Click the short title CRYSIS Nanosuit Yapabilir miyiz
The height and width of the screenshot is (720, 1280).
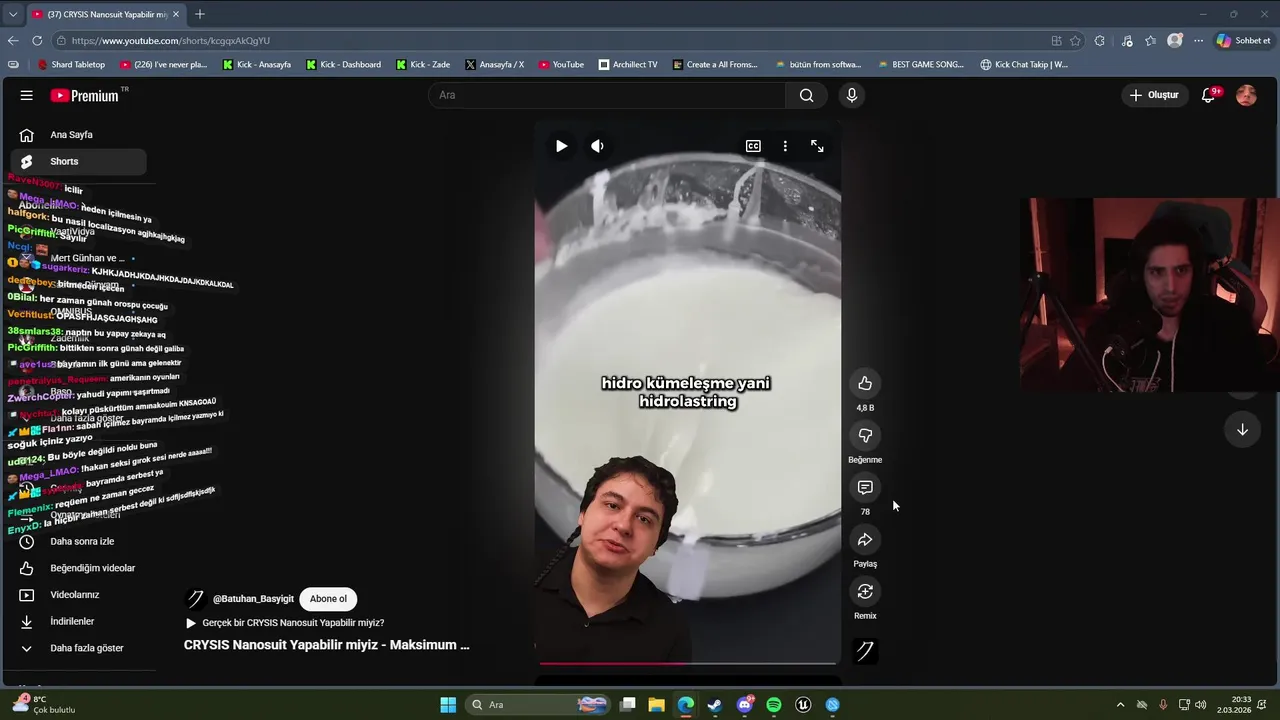pos(326,645)
